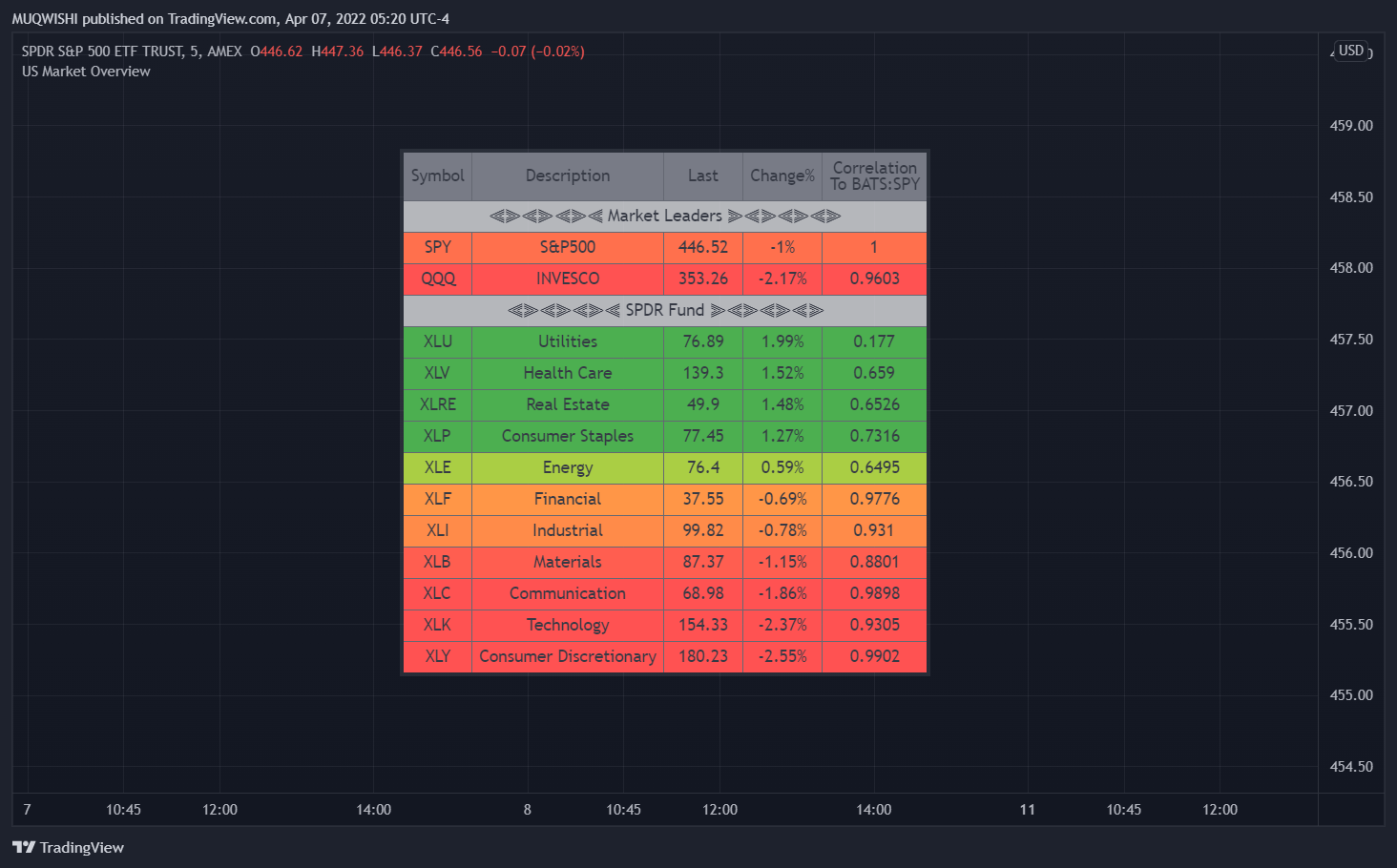Click the Energy description cell
This screenshot has height=868, width=1397.
pos(568,467)
